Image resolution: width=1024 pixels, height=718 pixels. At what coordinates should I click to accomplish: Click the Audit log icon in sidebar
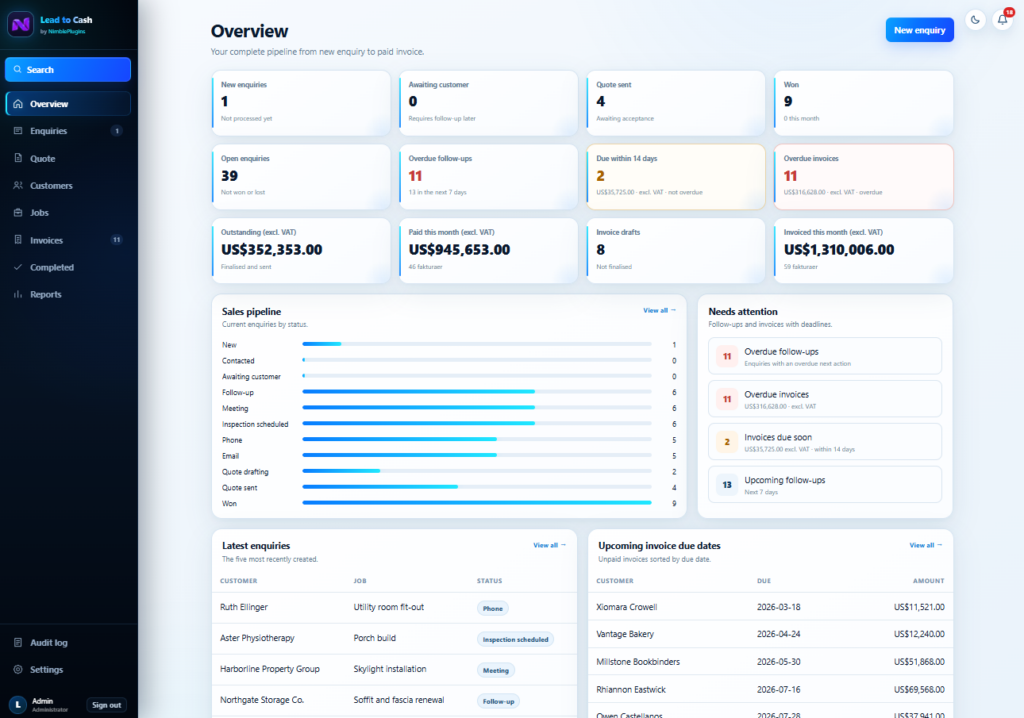(x=18, y=642)
